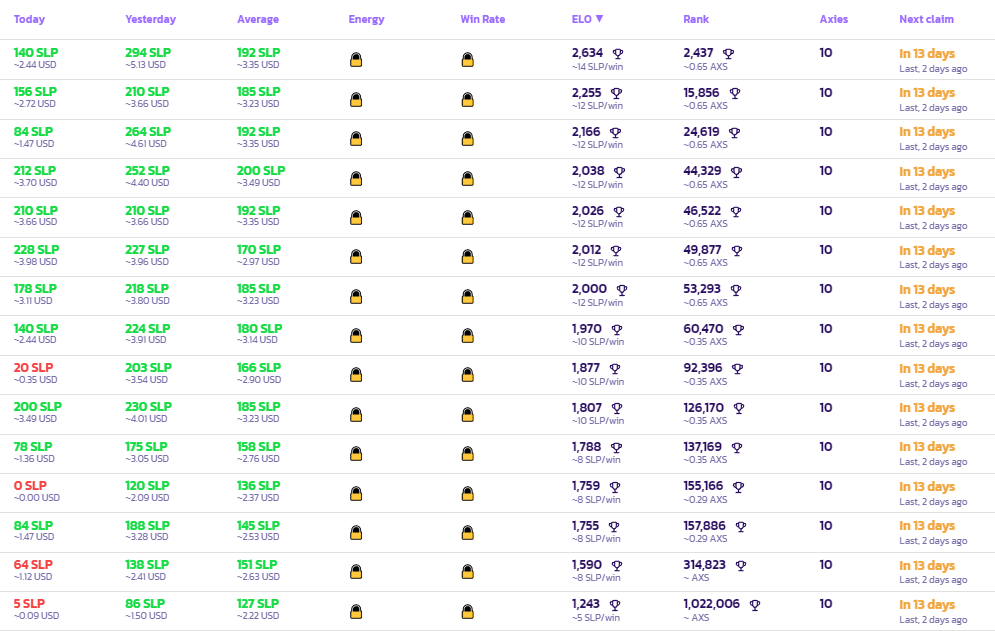Image resolution: width=995 pixels, height=631 pixels.
Task: Select the Win Rate lock in the 1,970 ELO row
Action: pos(468,335)
